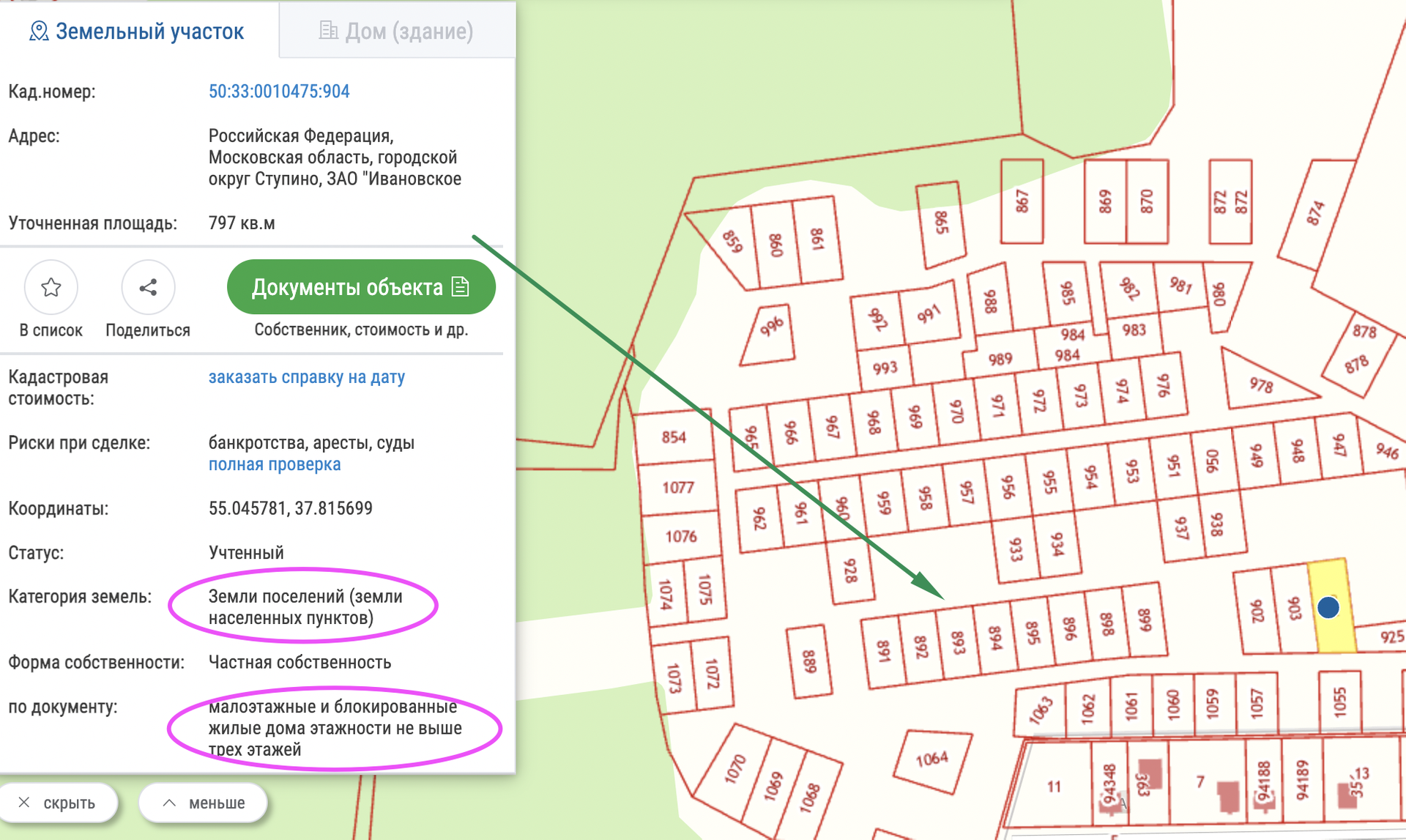
Task: Open the 'Дом (здание)' tab
Action: click(x=397, y=31)
